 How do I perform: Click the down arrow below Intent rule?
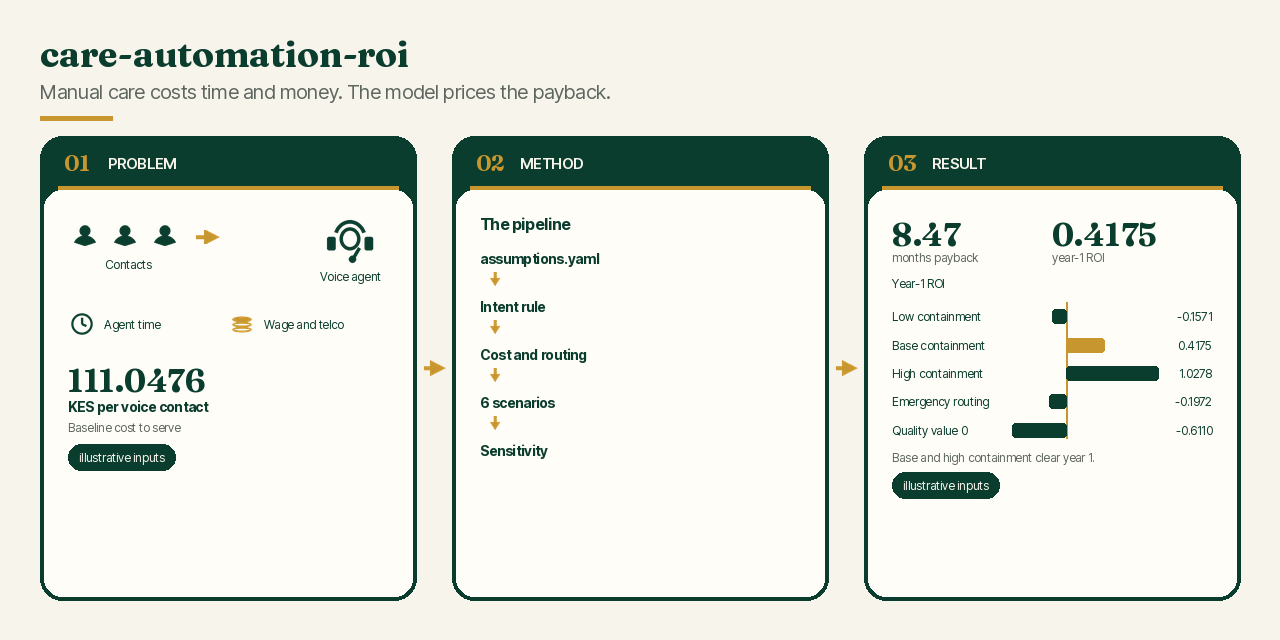[x=495, y=328]
